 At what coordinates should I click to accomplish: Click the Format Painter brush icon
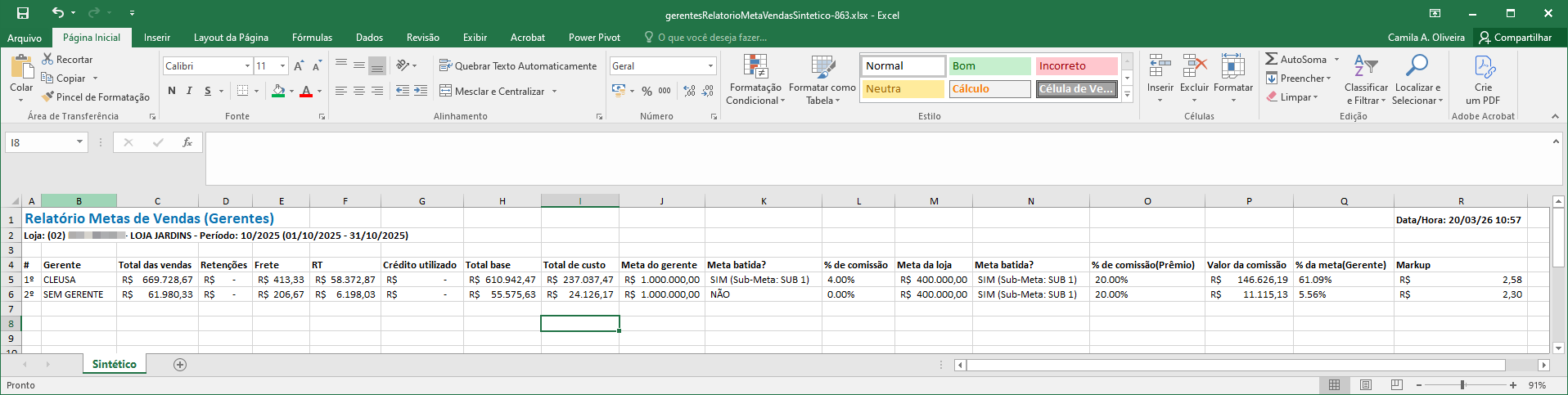tap(48, 97)
